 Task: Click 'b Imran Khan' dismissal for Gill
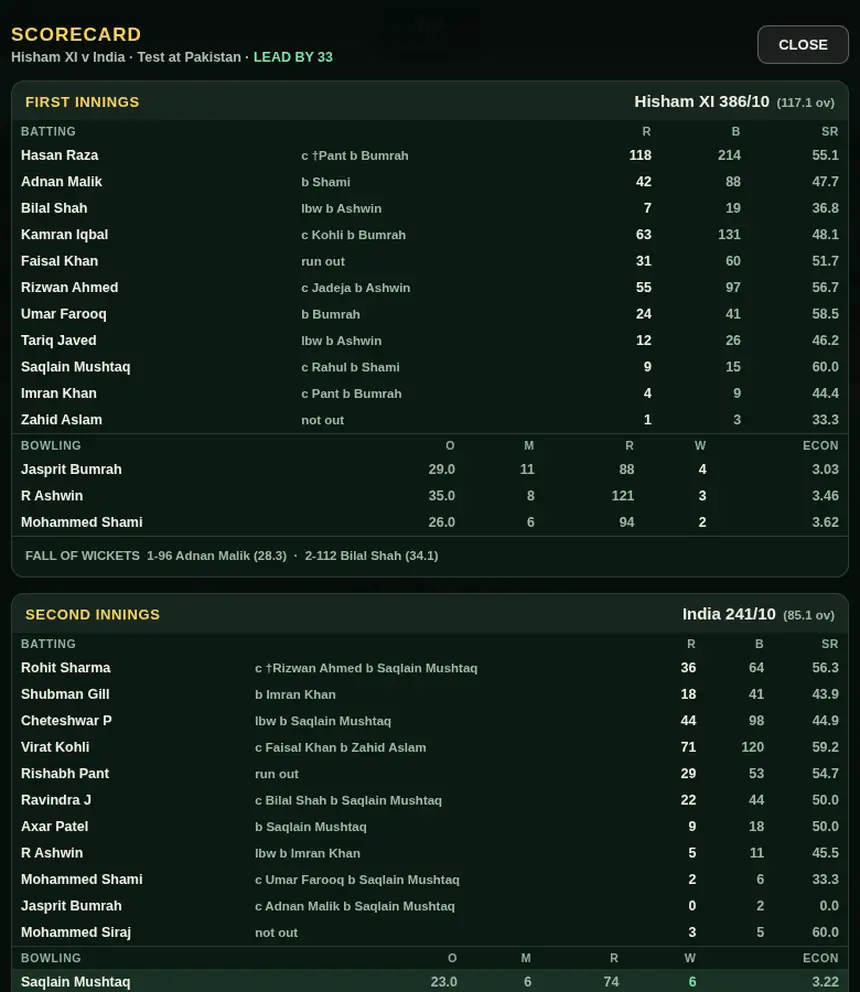point(295,695)
